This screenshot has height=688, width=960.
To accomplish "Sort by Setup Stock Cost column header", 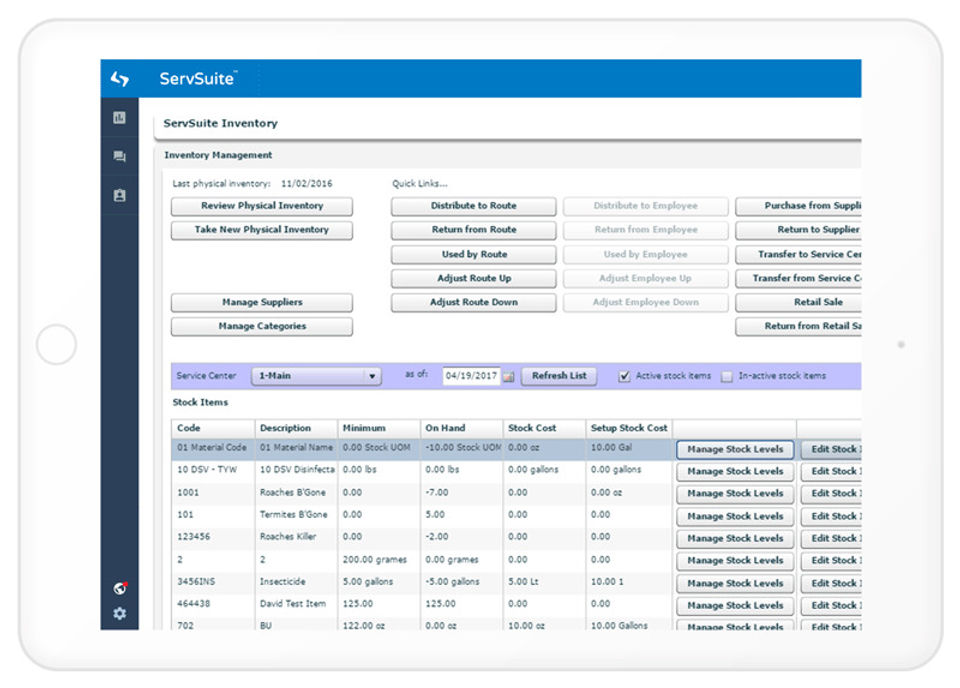I will [629, 428].
